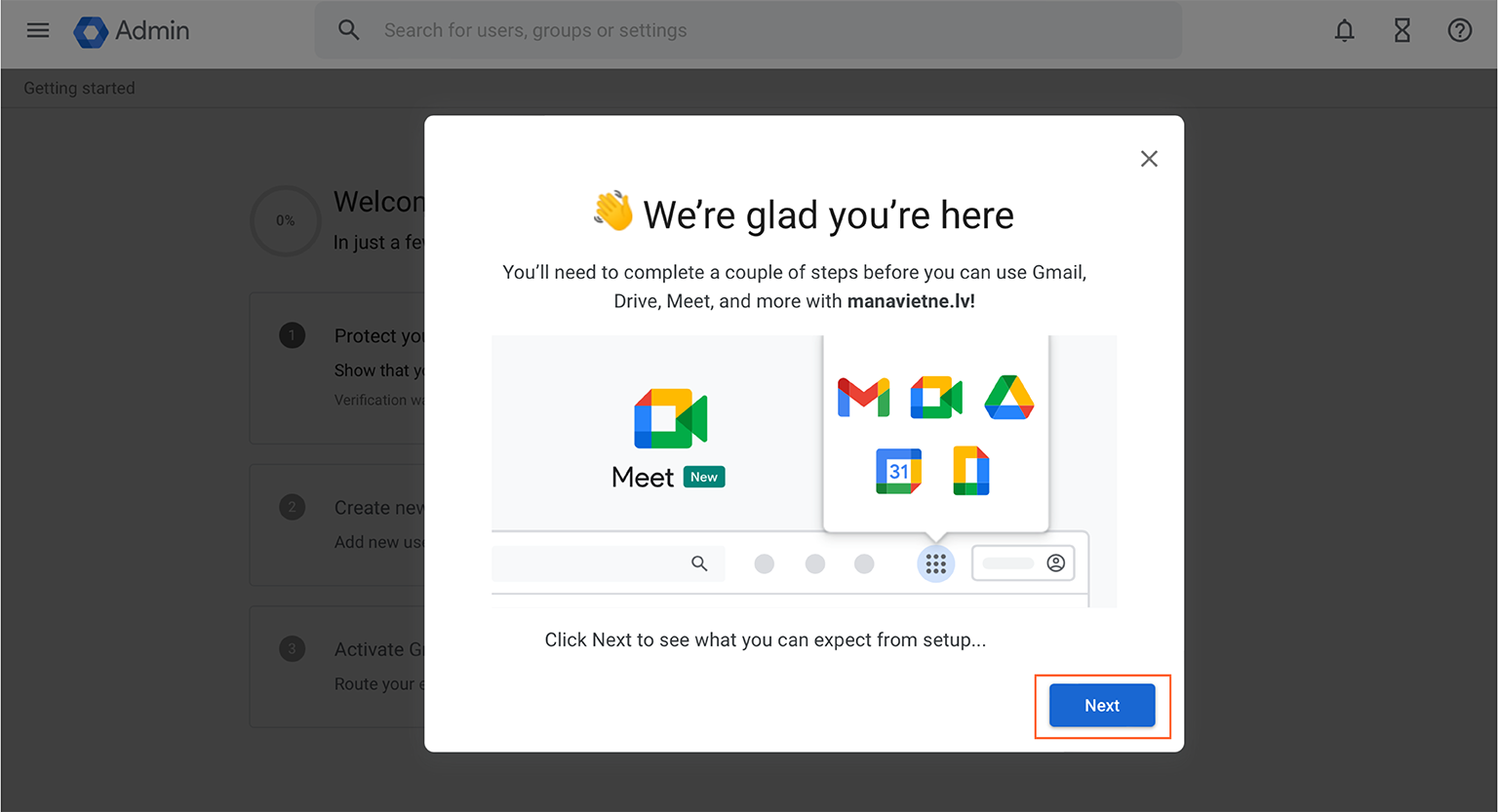Screen dimensions: 1498x812
Task: Click the 'Admin' wordmark text
Action: tap(152, 31)
